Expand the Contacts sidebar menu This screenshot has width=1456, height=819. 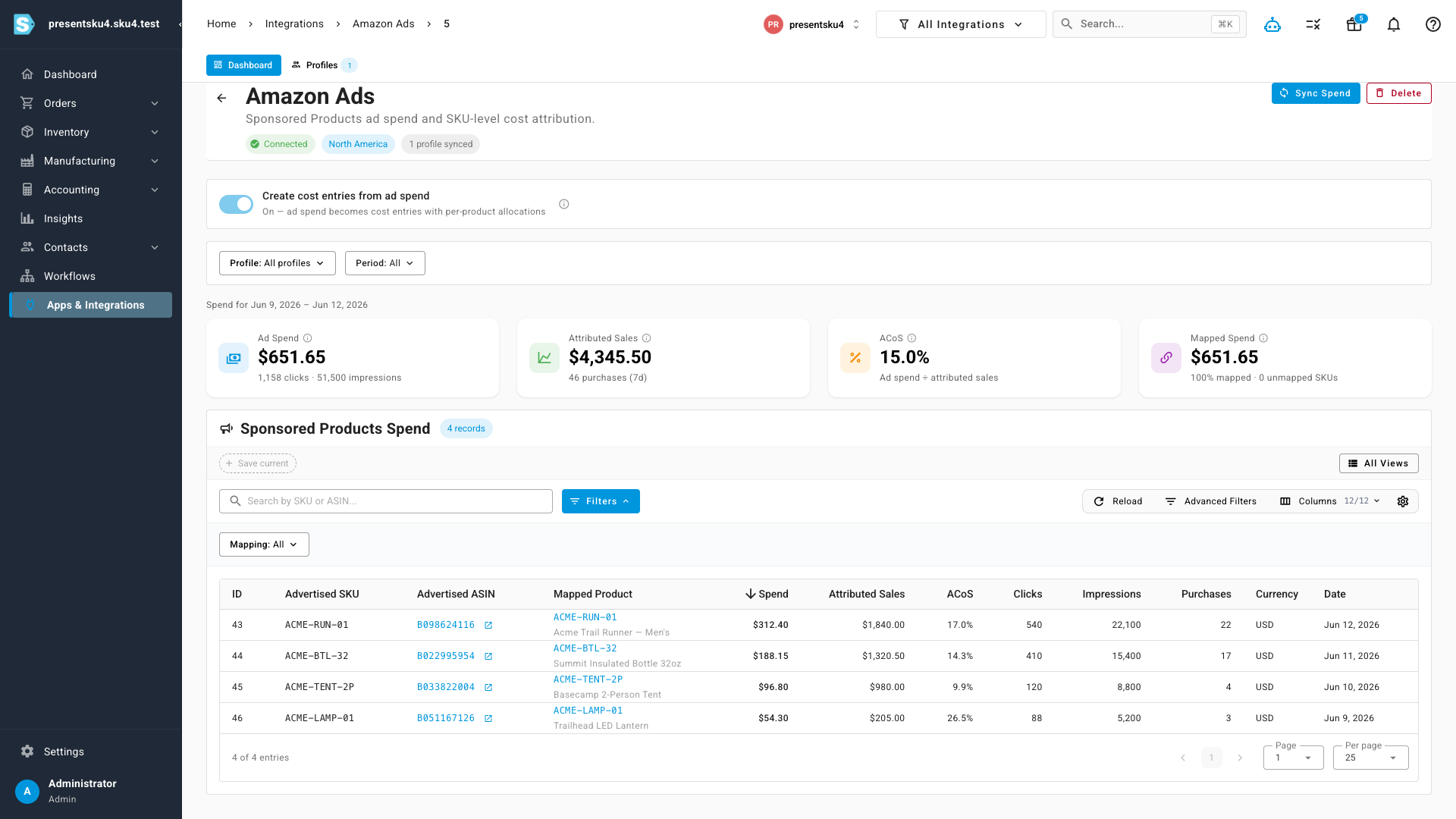(x=91, y=247)
